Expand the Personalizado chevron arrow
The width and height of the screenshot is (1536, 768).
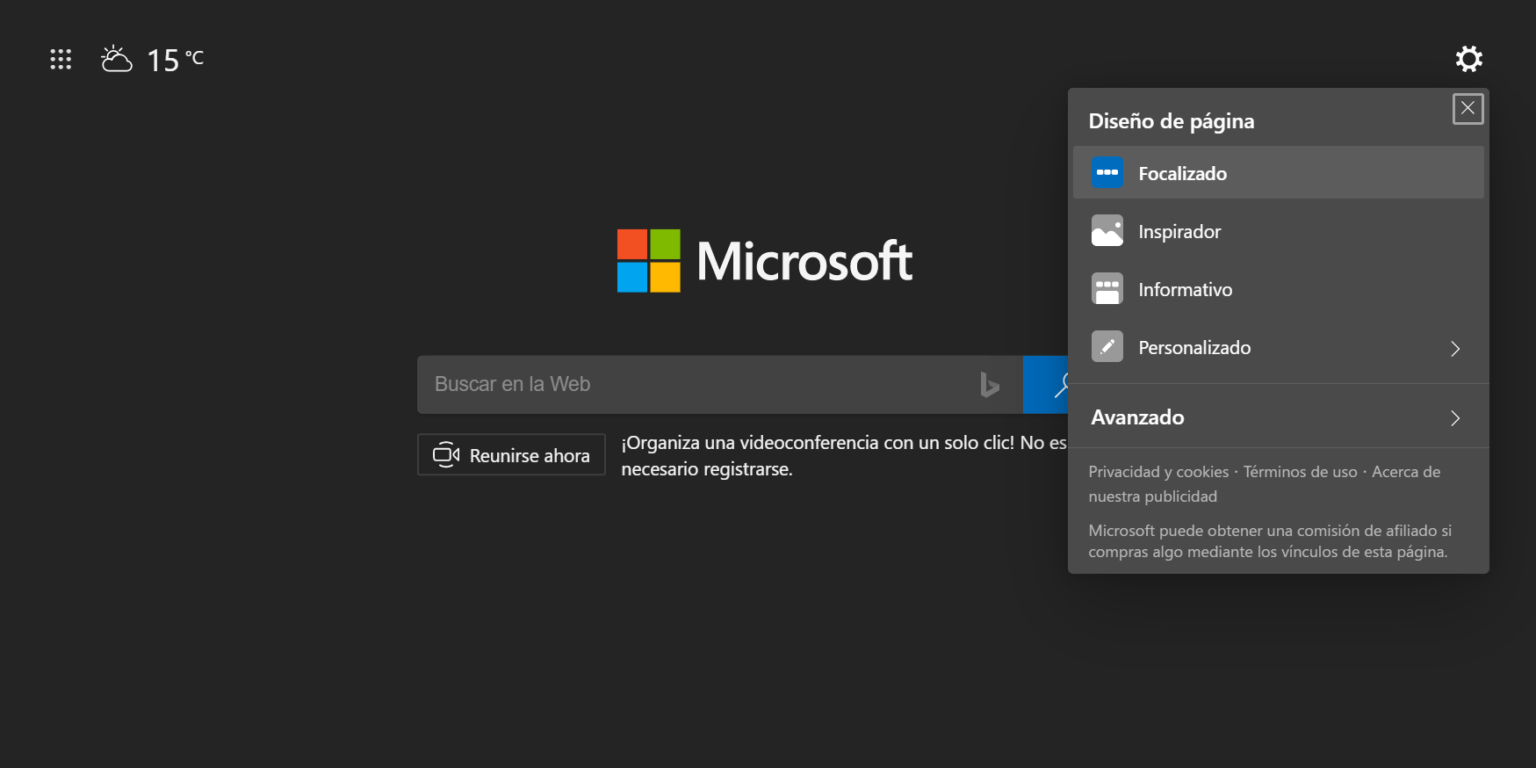(1456, 348)
